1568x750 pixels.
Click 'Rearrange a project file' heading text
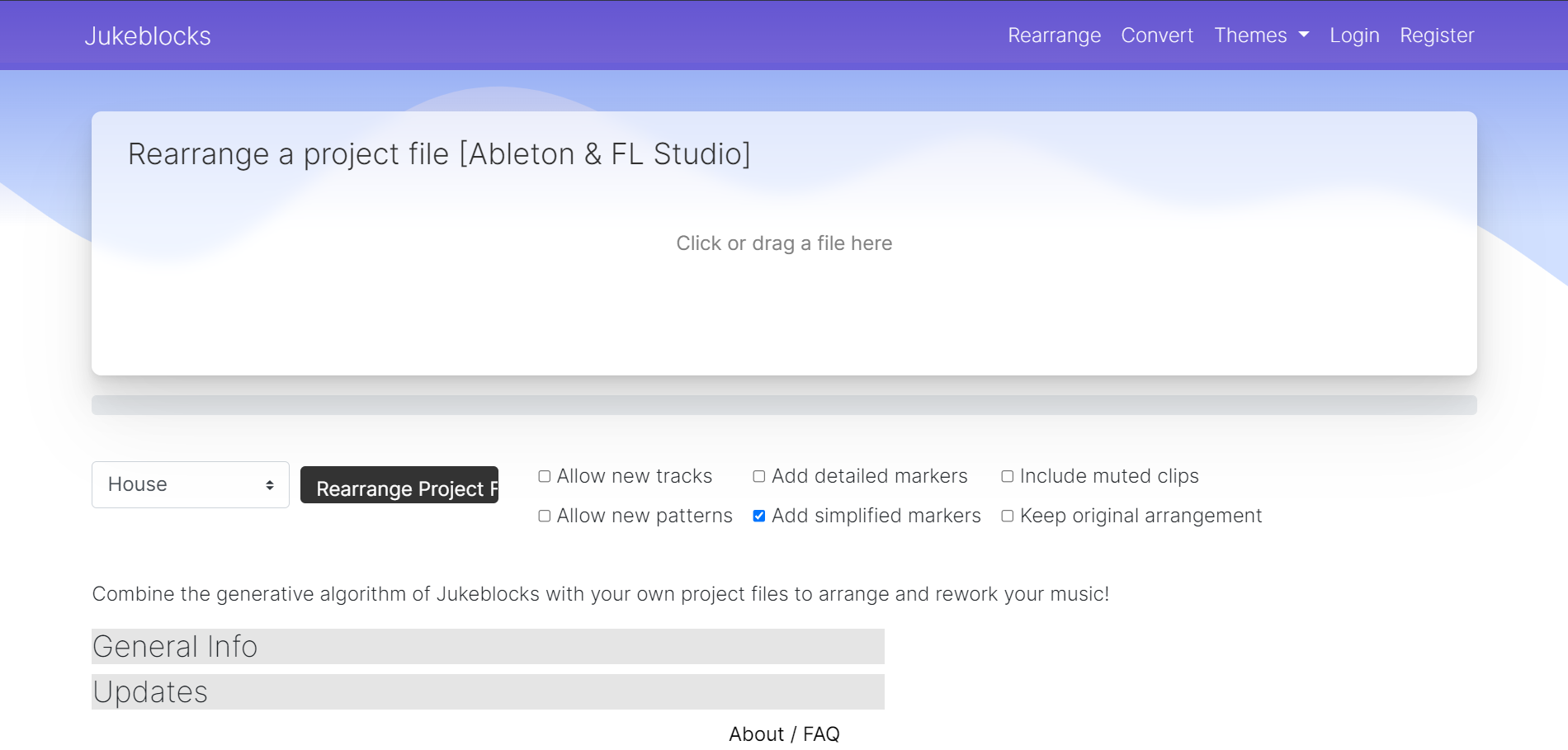[x=439, y=154]
